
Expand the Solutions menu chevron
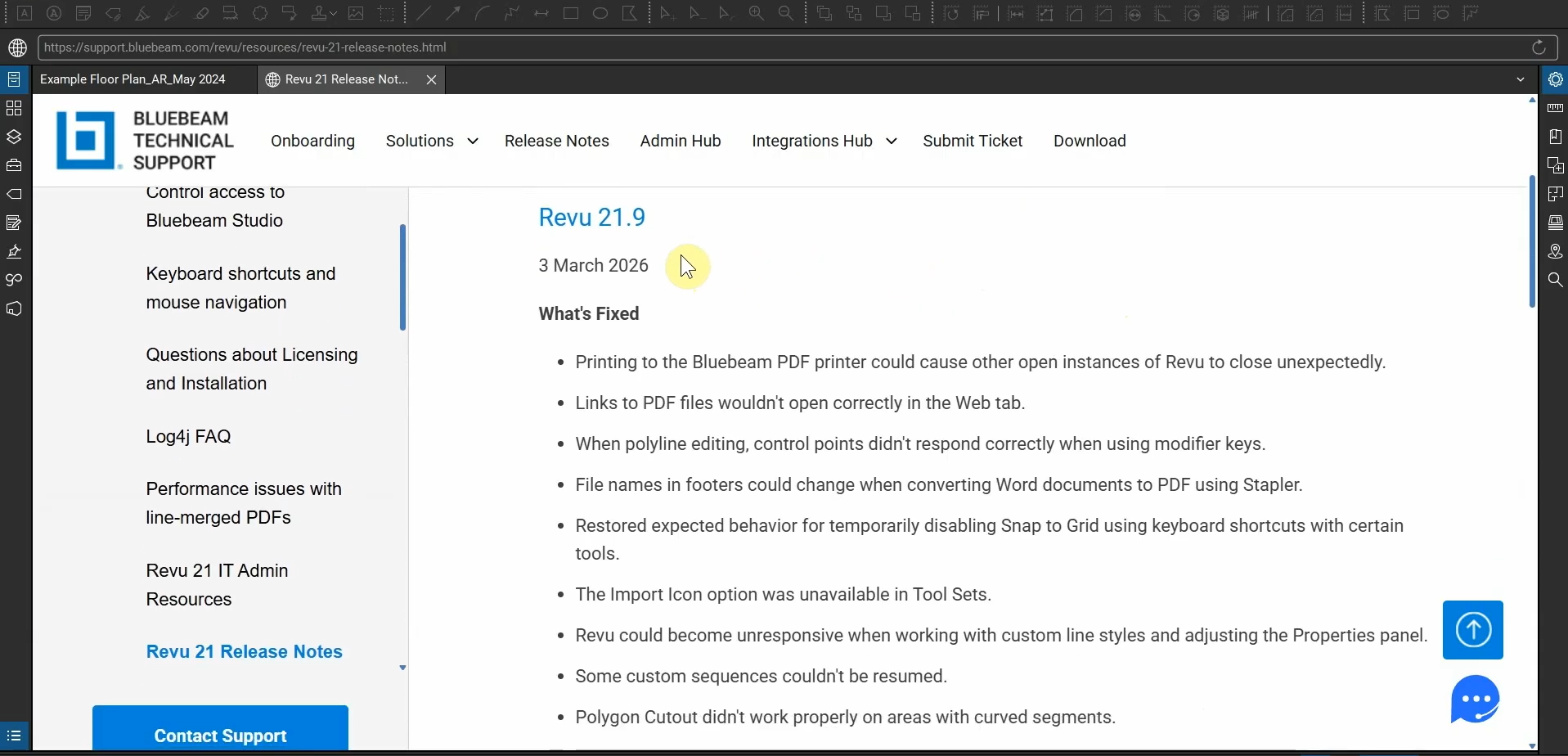point(473,142)
